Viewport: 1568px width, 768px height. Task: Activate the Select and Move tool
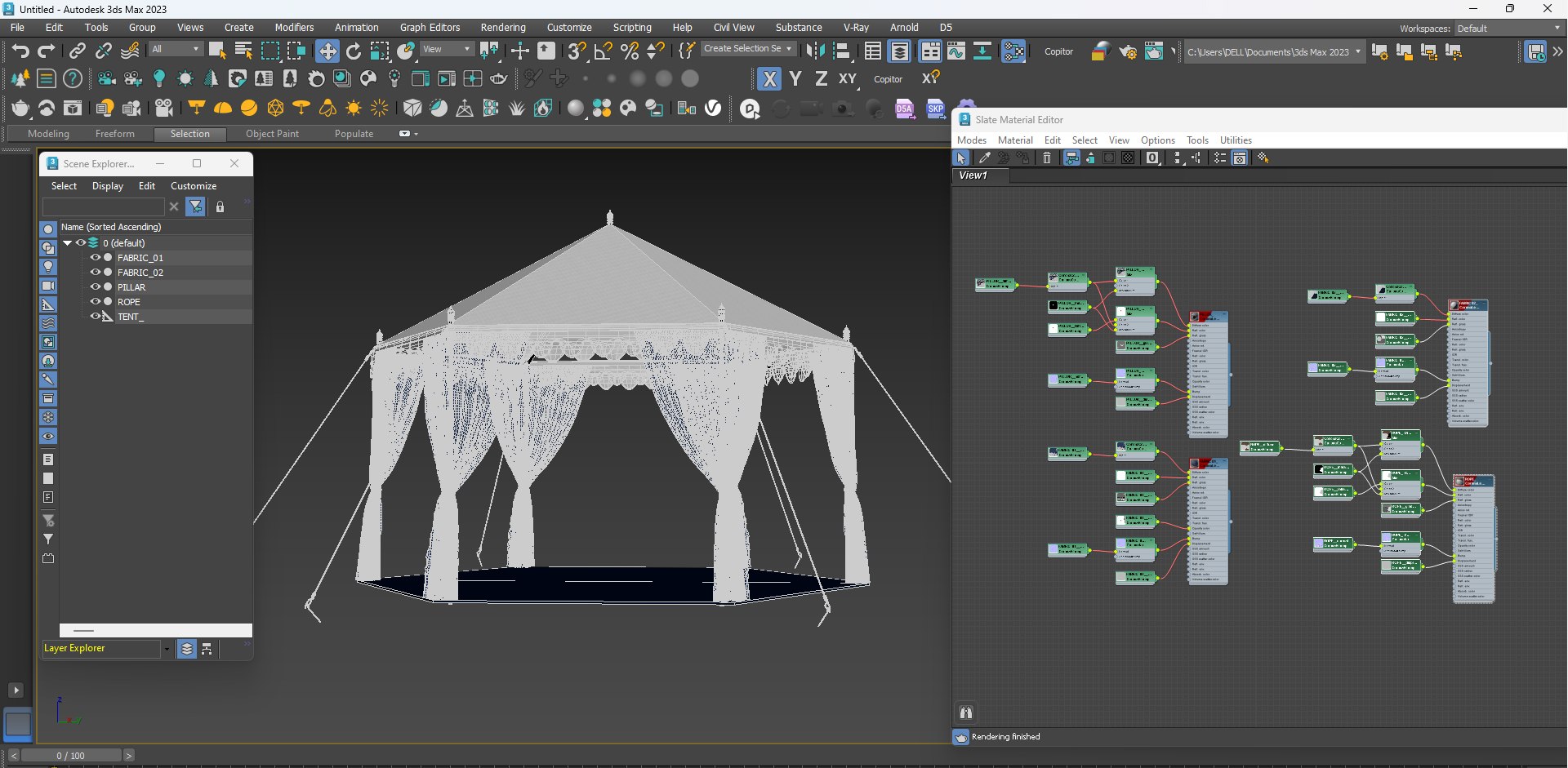(327, 51)
